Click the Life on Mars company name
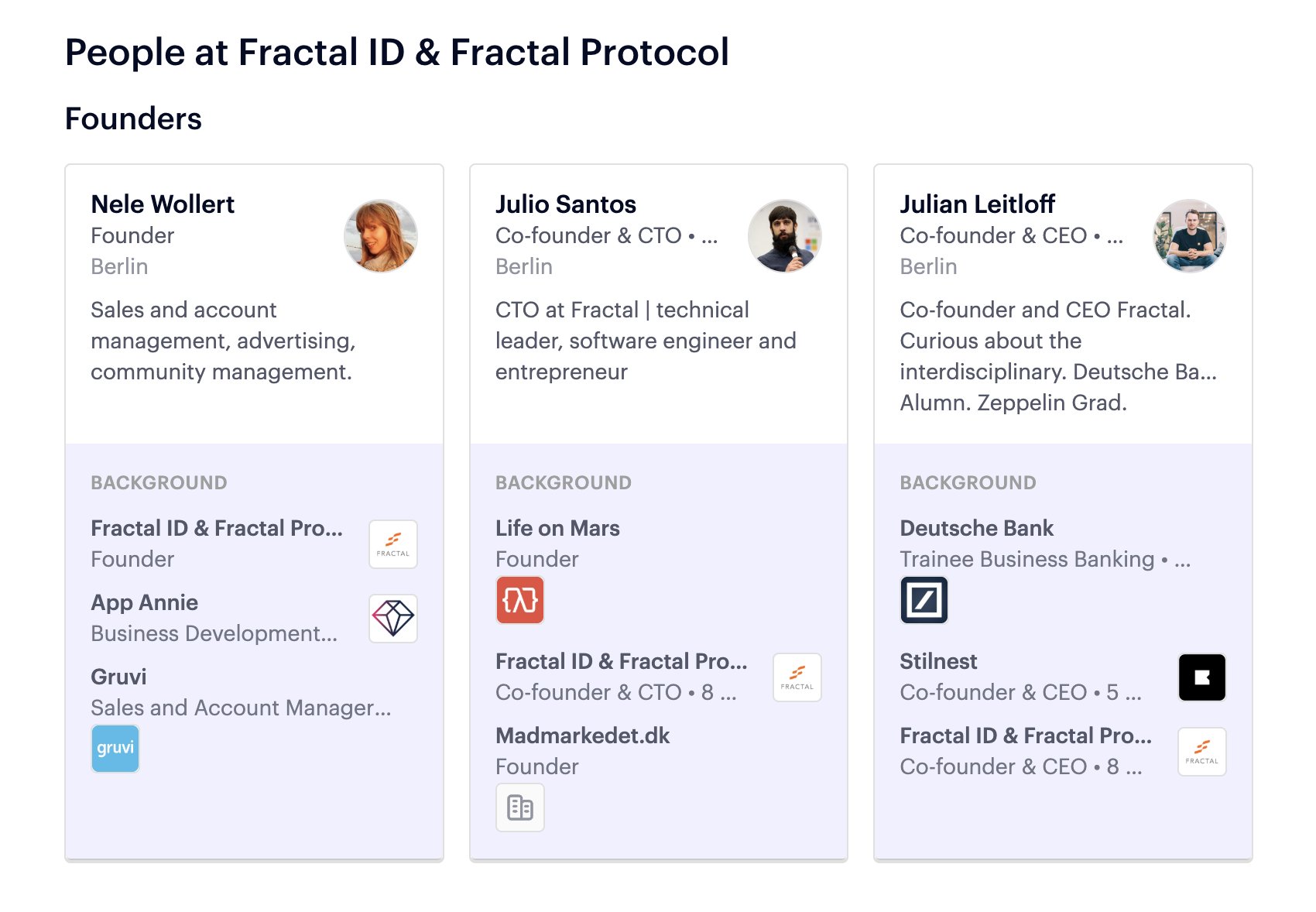Image resolution: width=1316 pixels, height=912 pixels. pos(557,528)
